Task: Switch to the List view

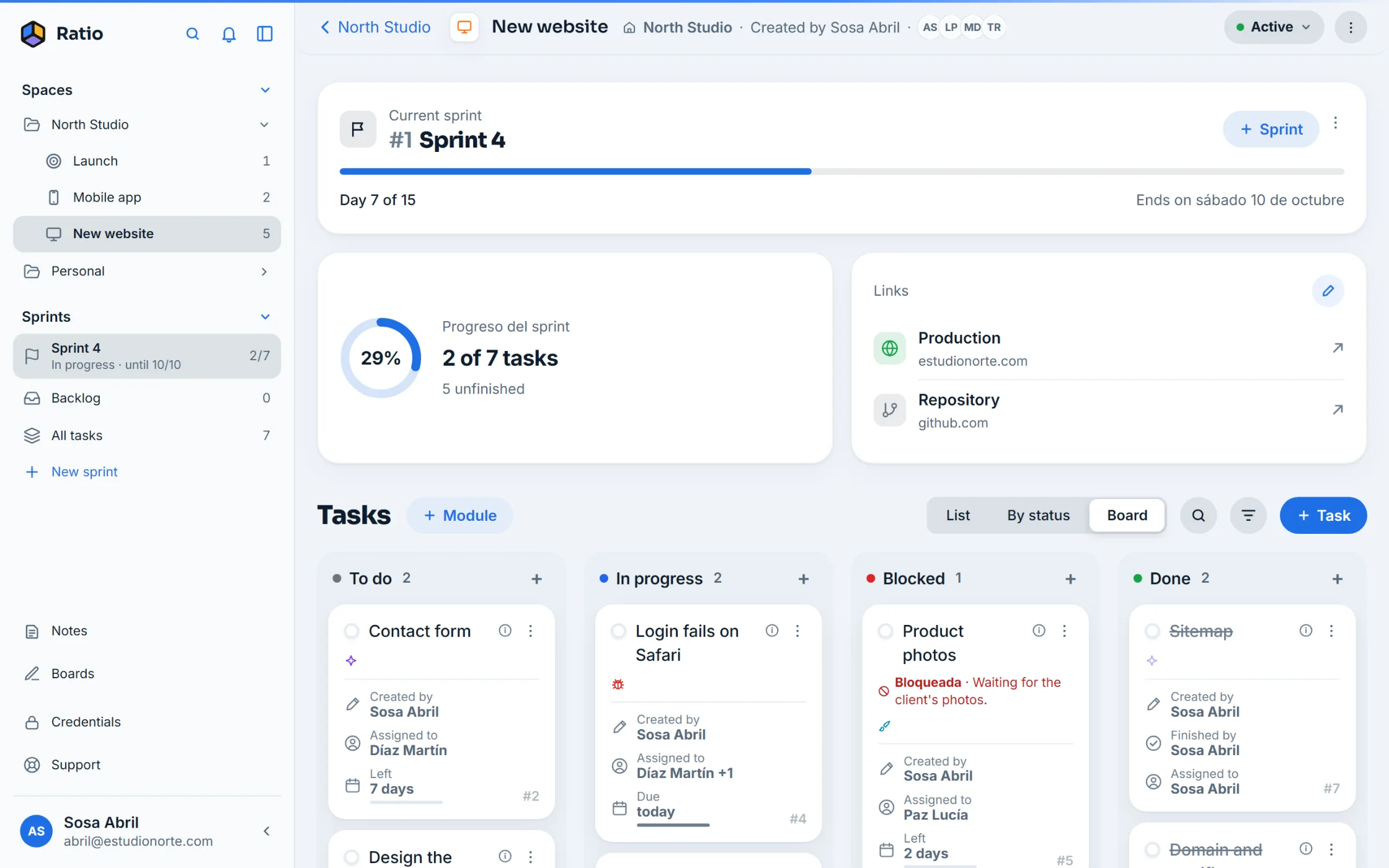Action: click(x=957, y=515)
